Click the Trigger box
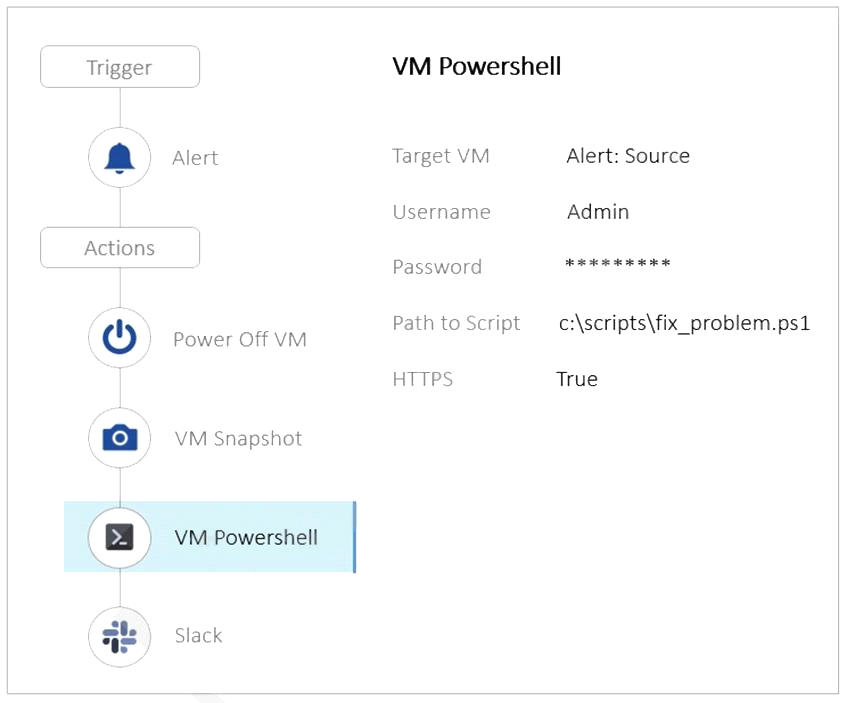 coord(120,67)
